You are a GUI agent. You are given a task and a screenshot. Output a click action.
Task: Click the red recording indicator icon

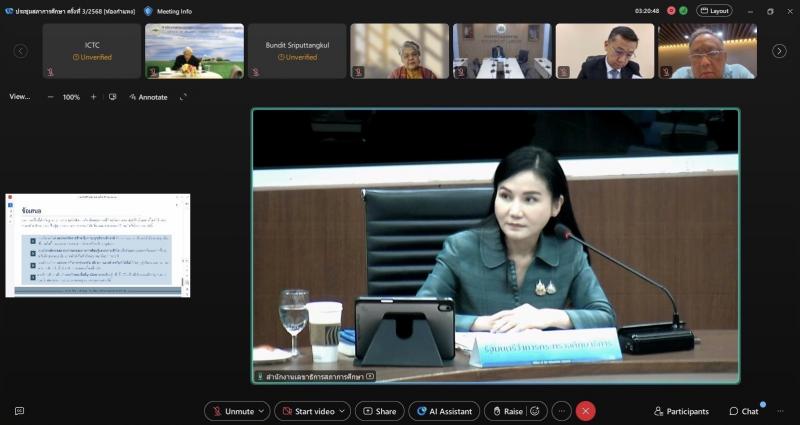(x=671, y=11)
